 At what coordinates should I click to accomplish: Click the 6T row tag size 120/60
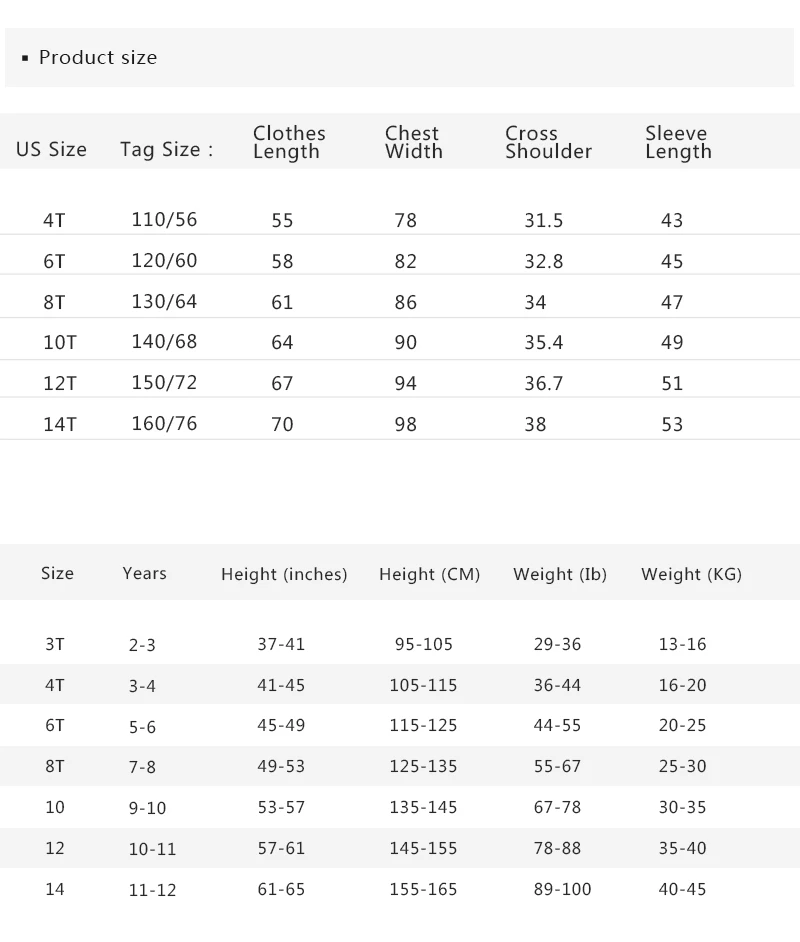click(x=164, y=261)
